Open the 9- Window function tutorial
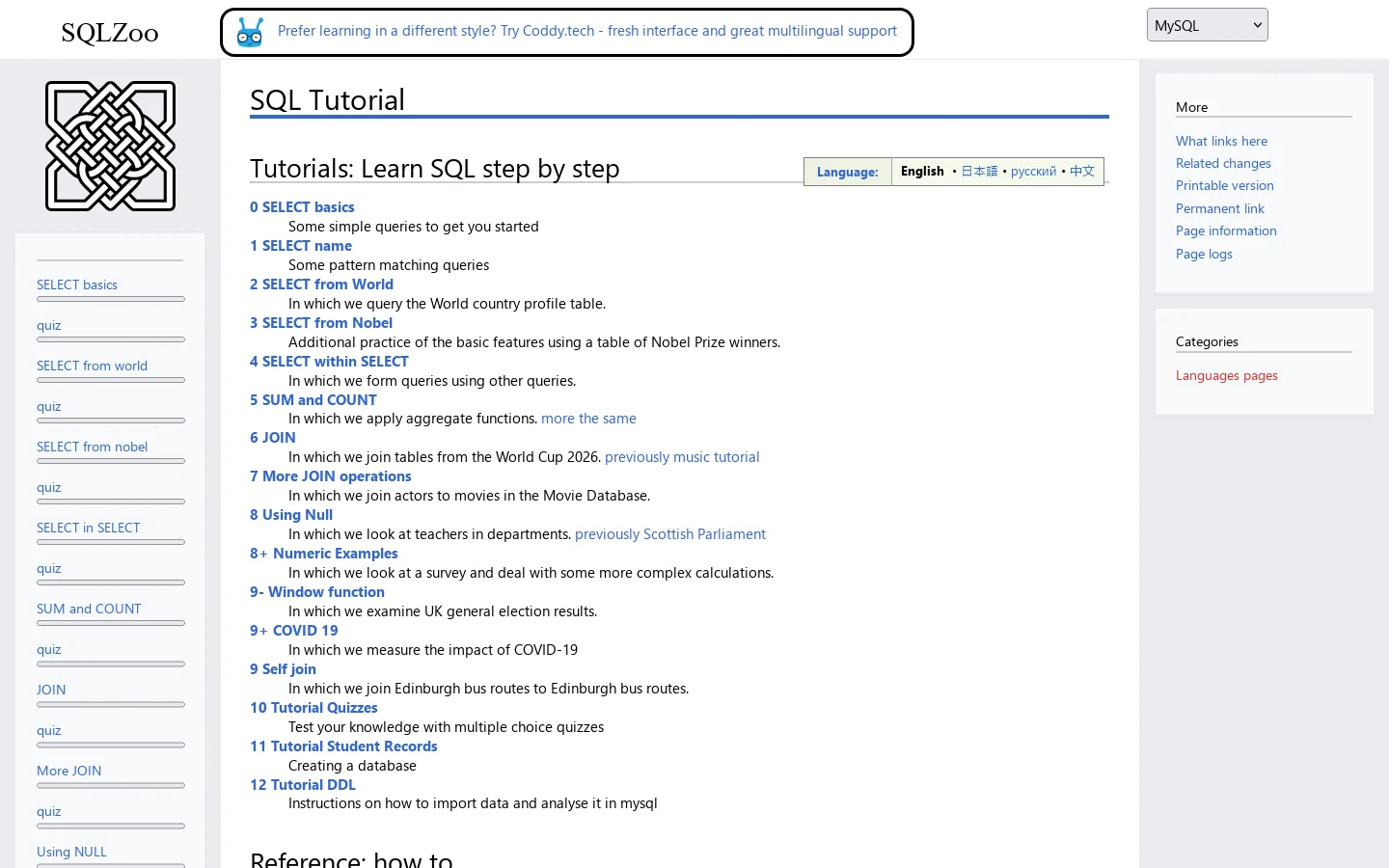This screenshot has width=1389, height=868. (317, 592)
